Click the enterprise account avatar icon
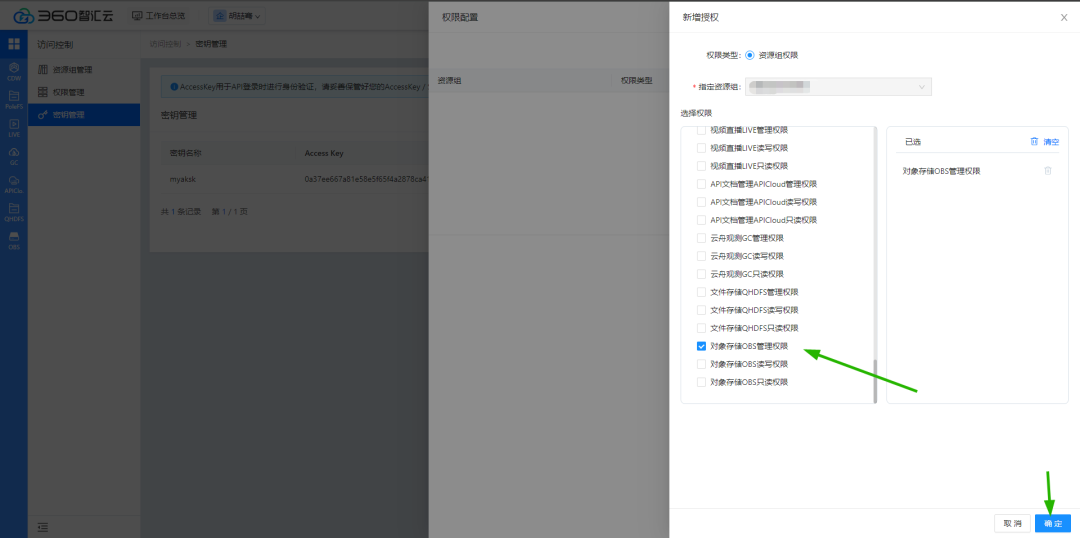Viewport: 1080px width, 538px height. point(219,16)
